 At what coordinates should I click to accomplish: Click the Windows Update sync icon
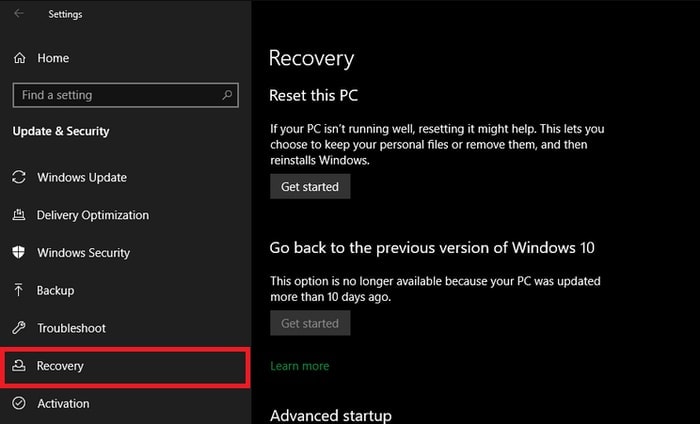tap(19, 177)
